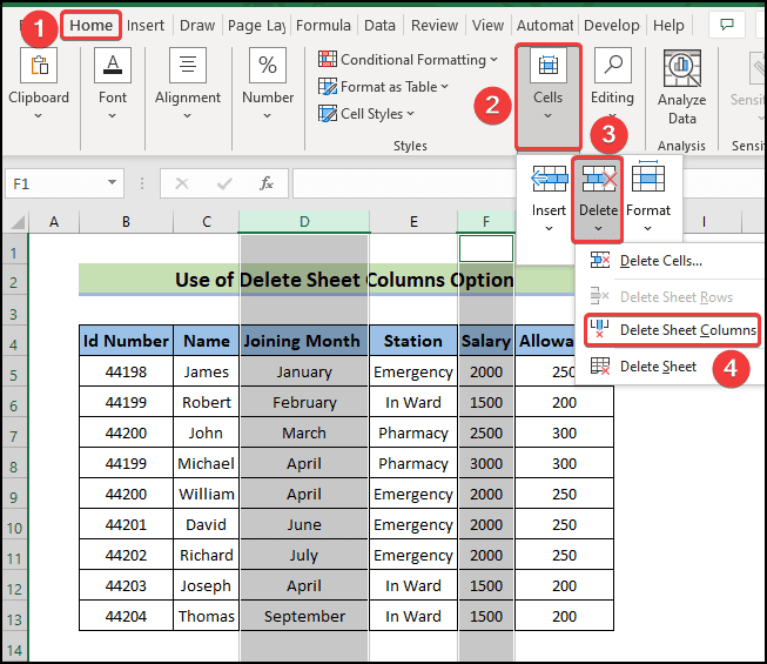Select the title Use of Delete Sheet Columns Option
Screen dimensions: 767x664
coord(344,279)
